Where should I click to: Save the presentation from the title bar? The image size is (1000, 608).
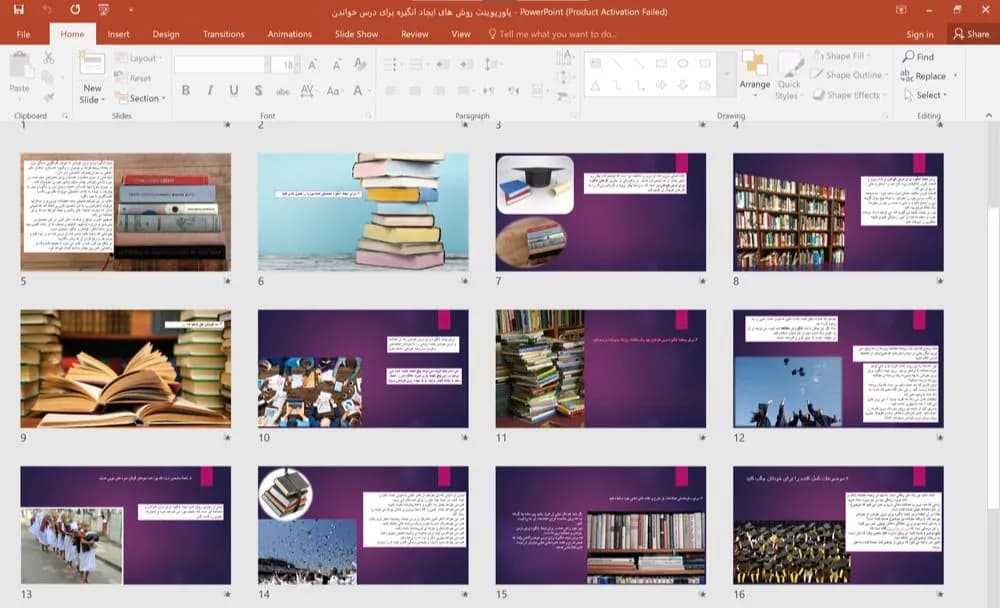(x=18, y=10)
